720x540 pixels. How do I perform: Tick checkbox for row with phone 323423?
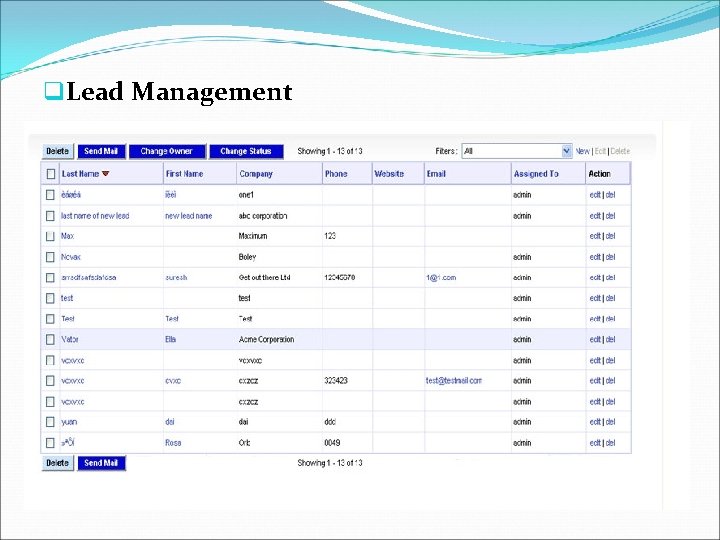pos(50,381)
